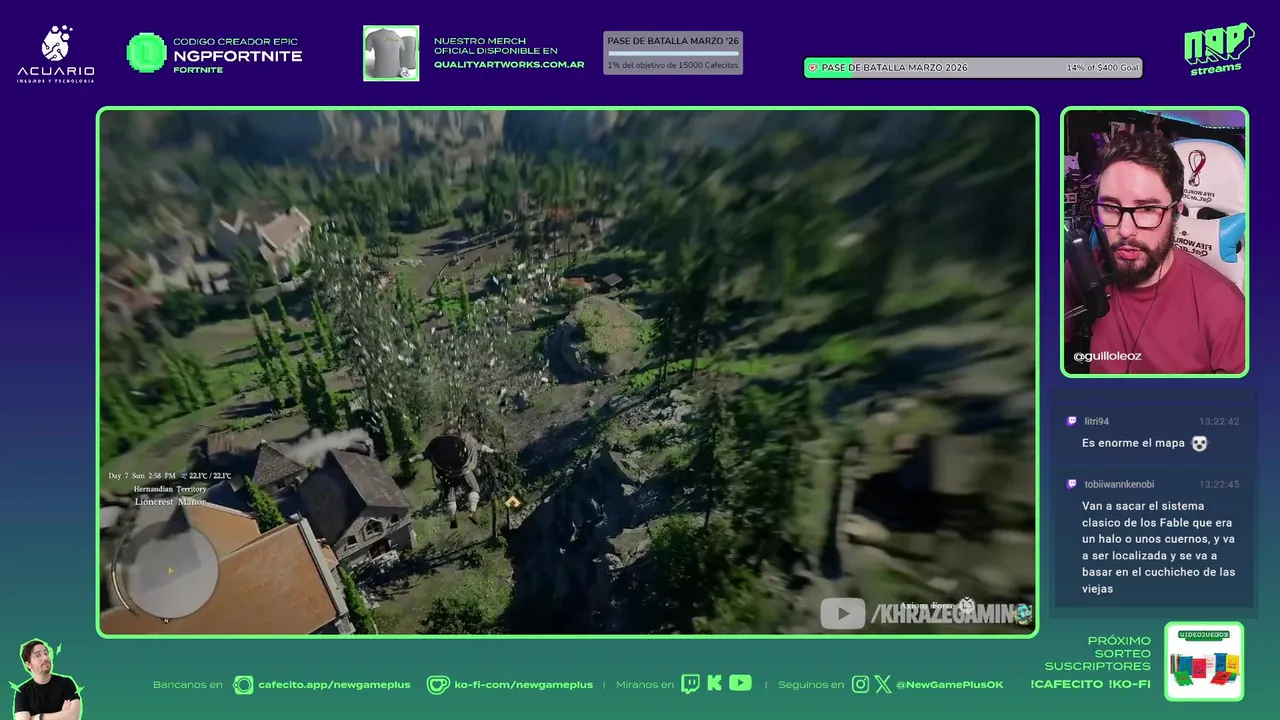This screenshot has width=1280, height=720.
Task: Open cafecito.app/newgameplus link
Action: click(x=334, y=685)
